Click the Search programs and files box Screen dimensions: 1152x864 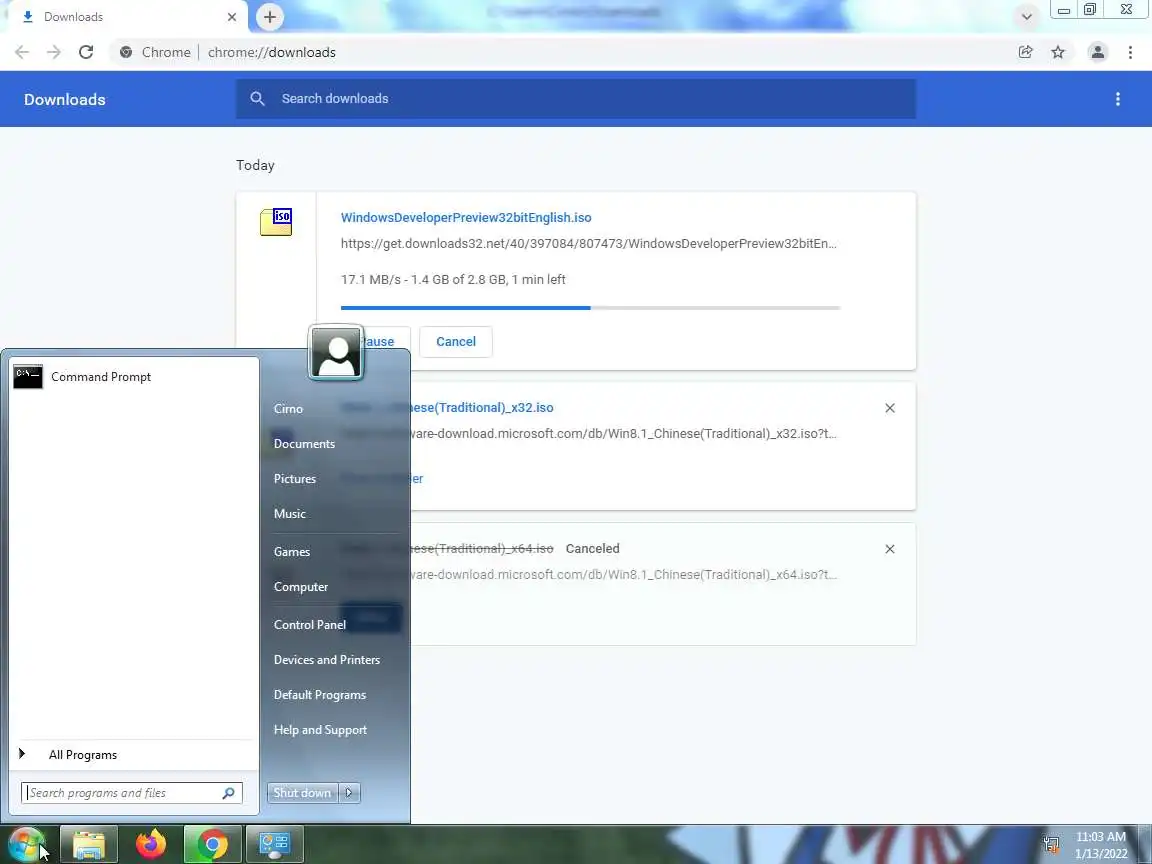pyautogui.click(x=132, y=793)
